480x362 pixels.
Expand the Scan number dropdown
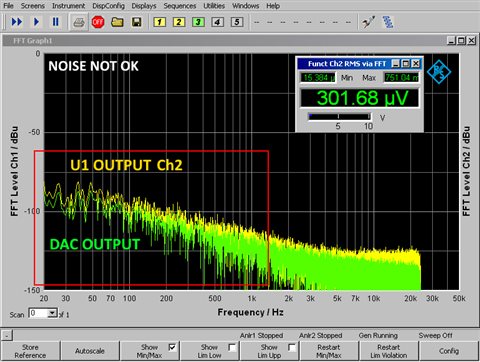[52, 313]
